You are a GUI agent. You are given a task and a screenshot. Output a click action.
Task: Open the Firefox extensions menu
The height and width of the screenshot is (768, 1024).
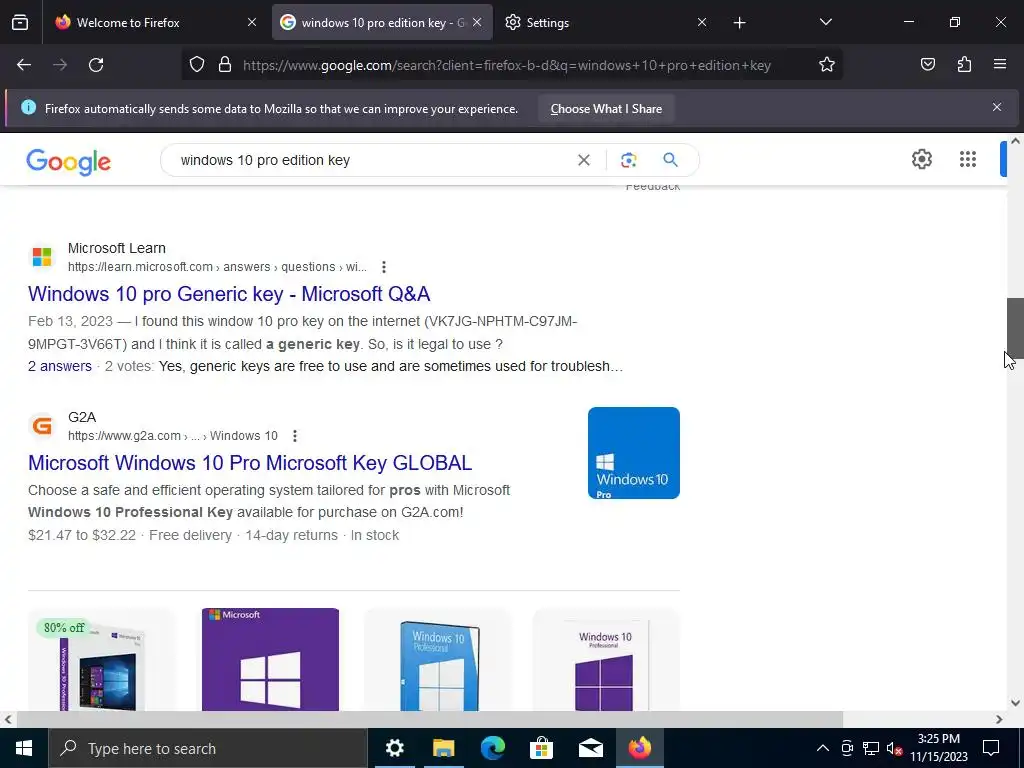tap(964, 65)
